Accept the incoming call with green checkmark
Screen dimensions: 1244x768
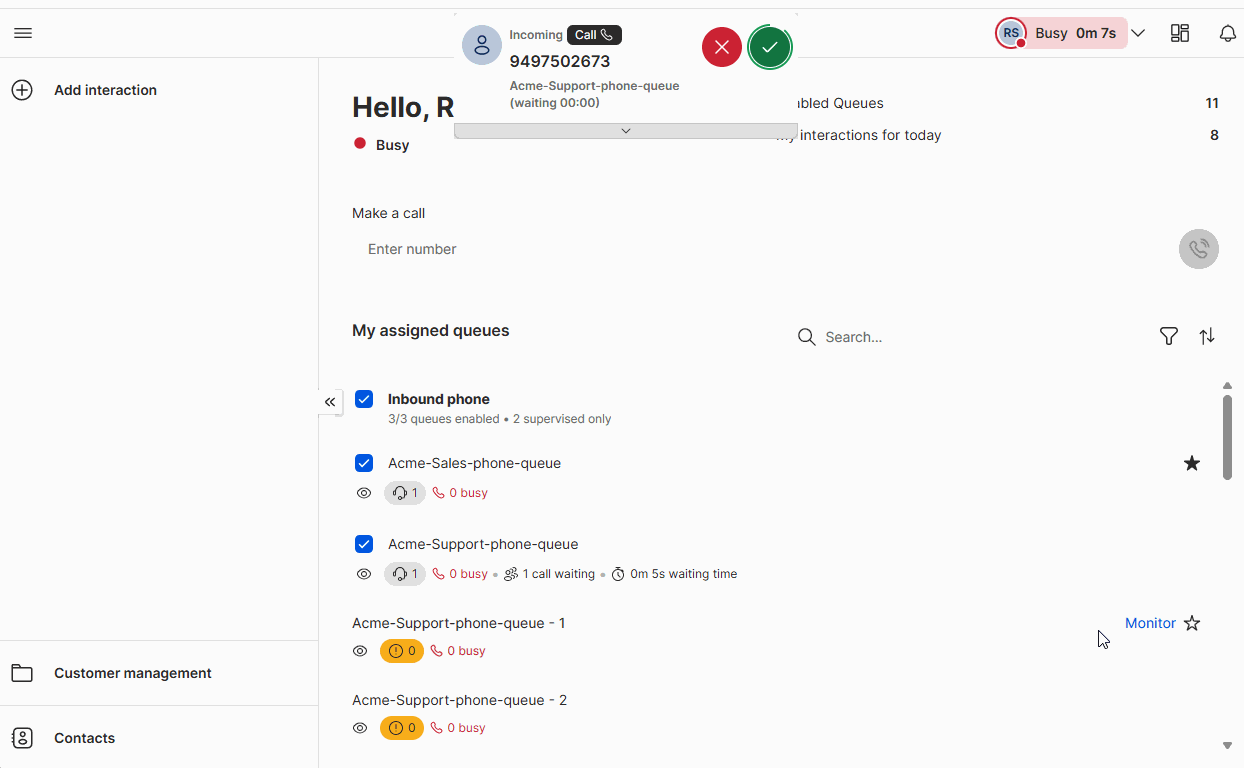[769, 47]
